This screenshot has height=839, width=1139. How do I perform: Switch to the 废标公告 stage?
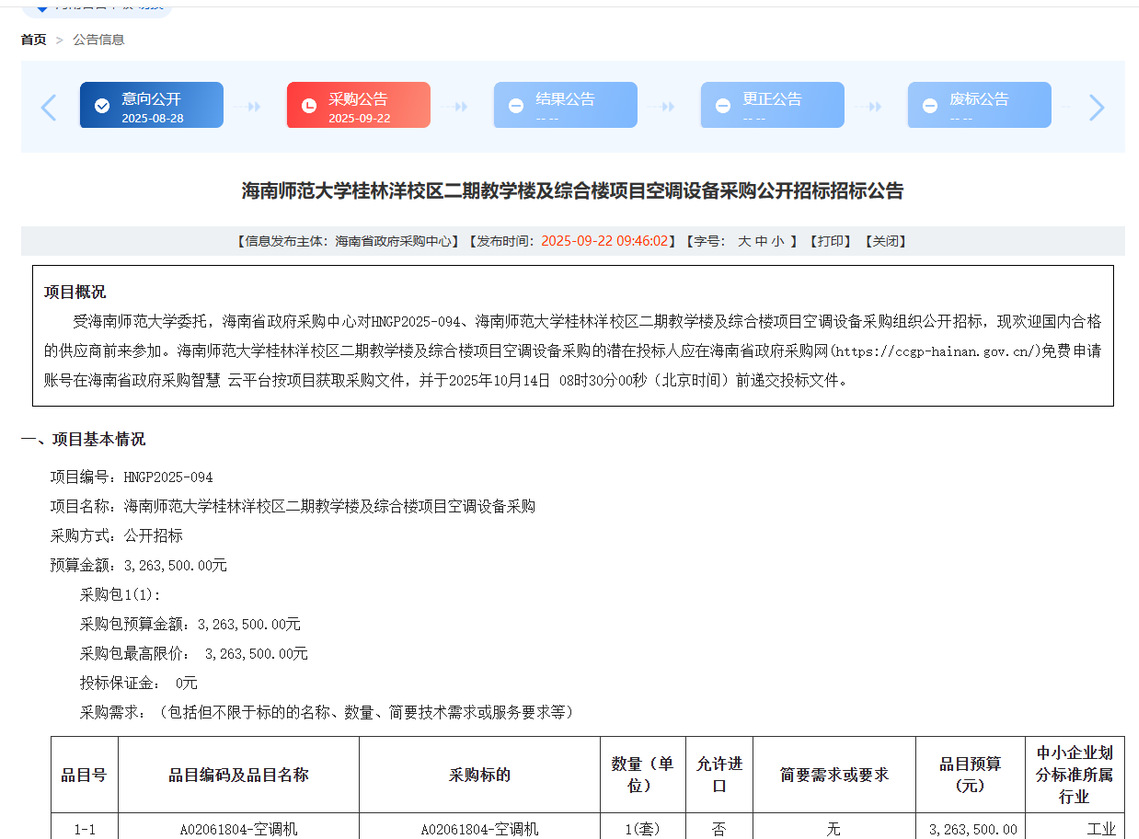click(980, 105)
